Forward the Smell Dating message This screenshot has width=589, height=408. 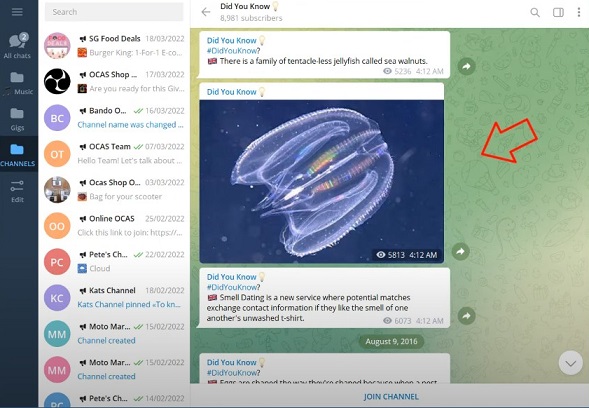point(467,316)
